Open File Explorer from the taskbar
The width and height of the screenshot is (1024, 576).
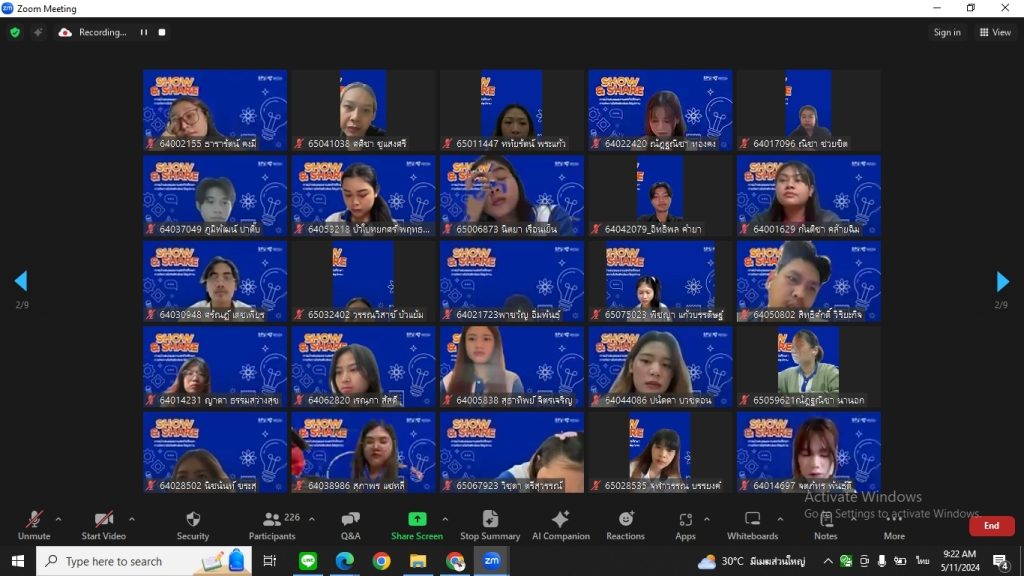tap(418, 561)
